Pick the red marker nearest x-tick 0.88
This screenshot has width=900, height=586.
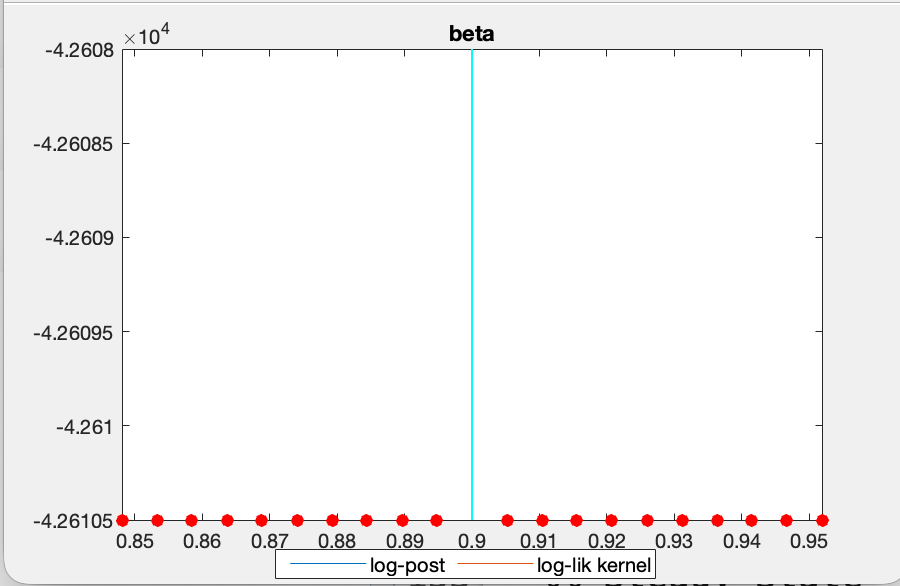[332, 520]
